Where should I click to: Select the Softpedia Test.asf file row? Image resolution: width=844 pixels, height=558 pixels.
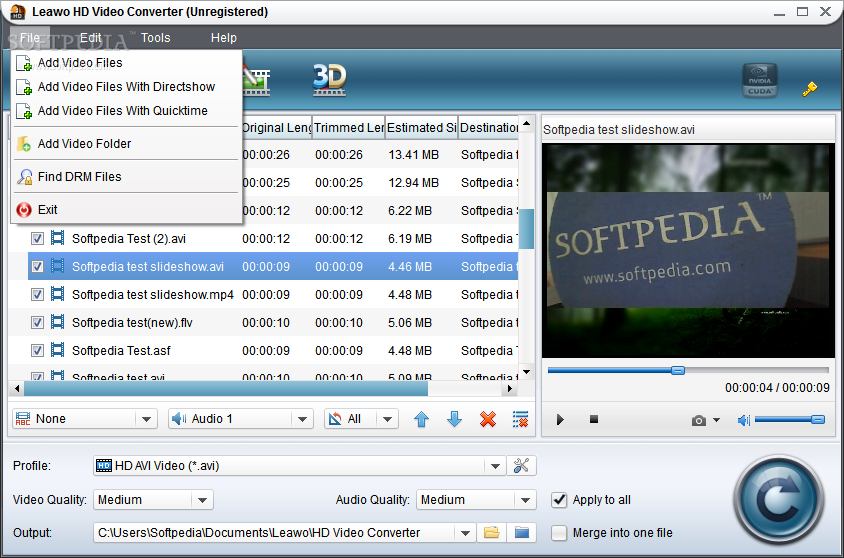pyautogui.click(x=273, y=350)
